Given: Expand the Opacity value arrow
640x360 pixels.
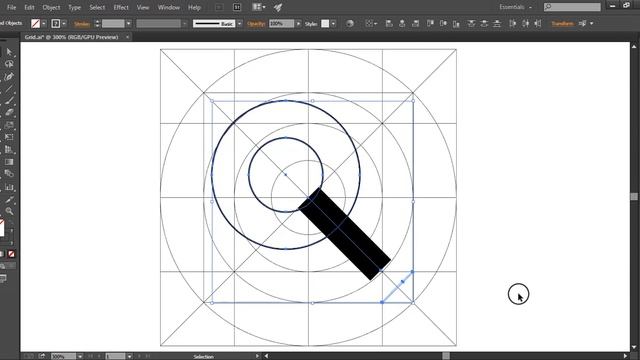Looking at the screenshot, I should point(298,24).
